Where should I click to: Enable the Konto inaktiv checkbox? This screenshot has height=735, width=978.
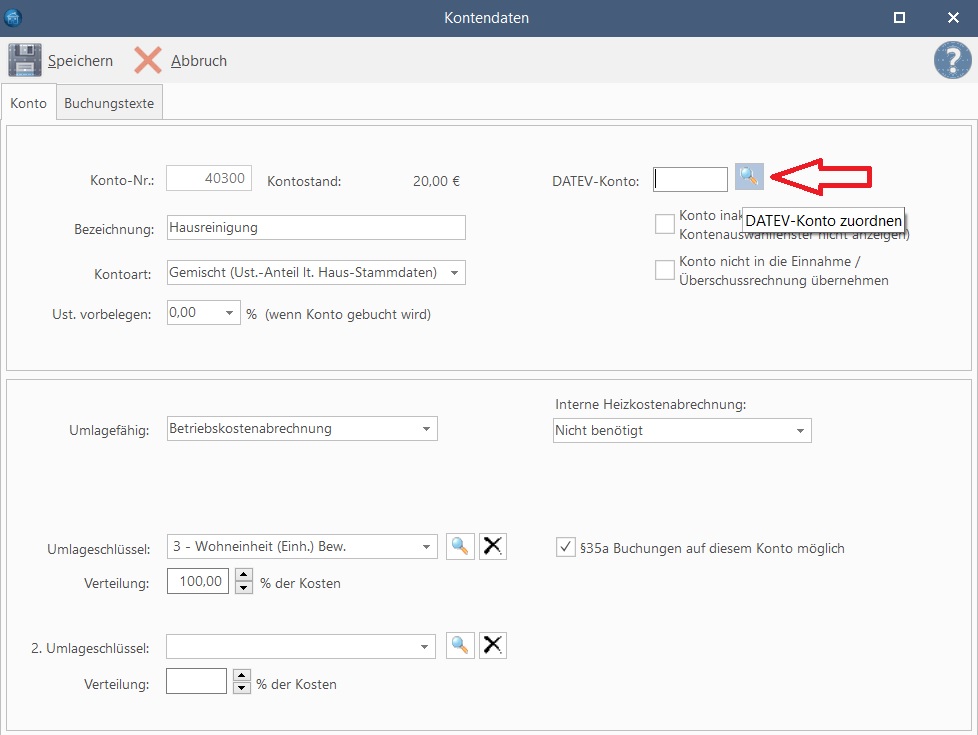(665, 224)
